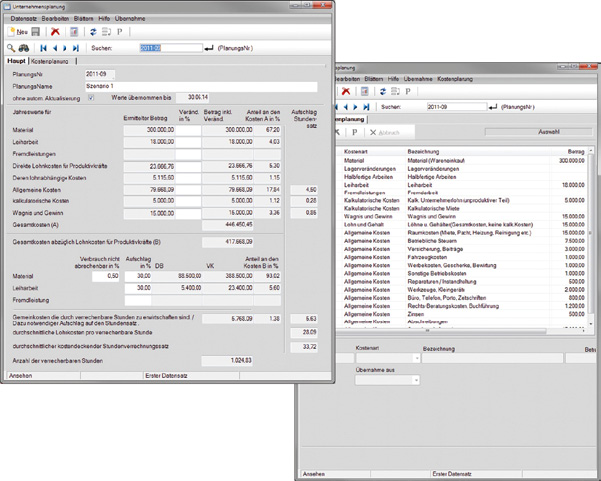This screenshot has height=481, width=601.
Task: Click enter arrow beside back window search field
Action: pos(493,107)
